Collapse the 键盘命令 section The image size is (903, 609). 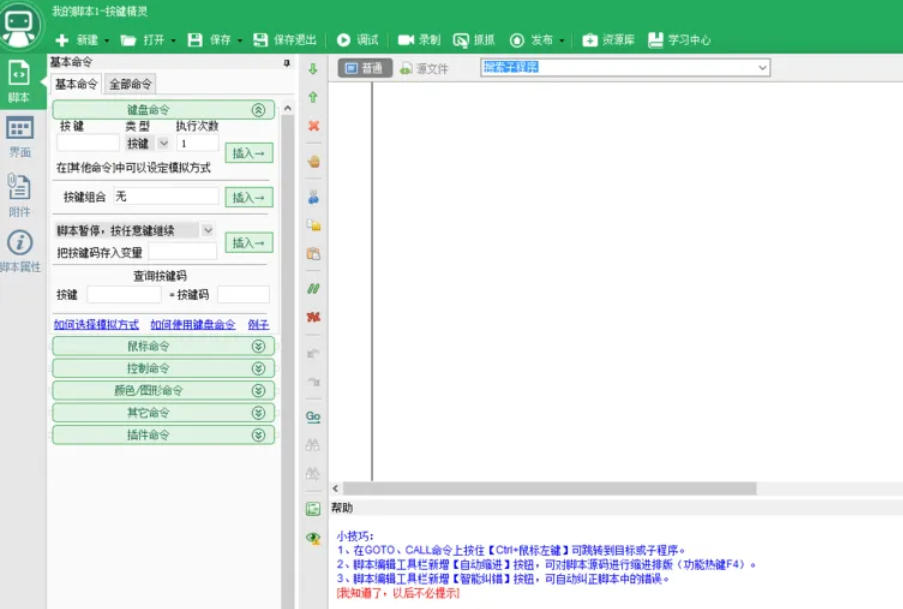(259, 108)
